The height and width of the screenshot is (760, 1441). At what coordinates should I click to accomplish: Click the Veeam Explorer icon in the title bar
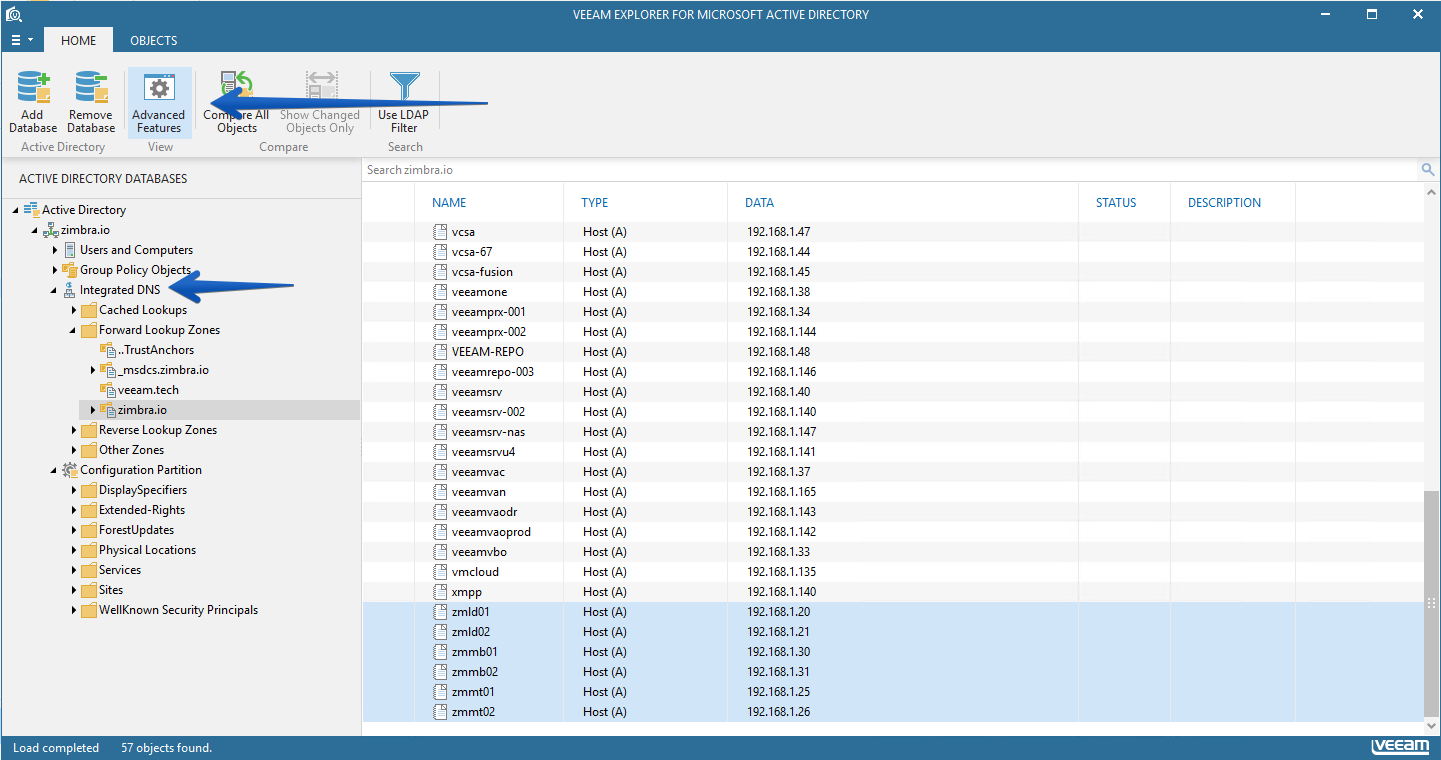click(x=13, y=14)
